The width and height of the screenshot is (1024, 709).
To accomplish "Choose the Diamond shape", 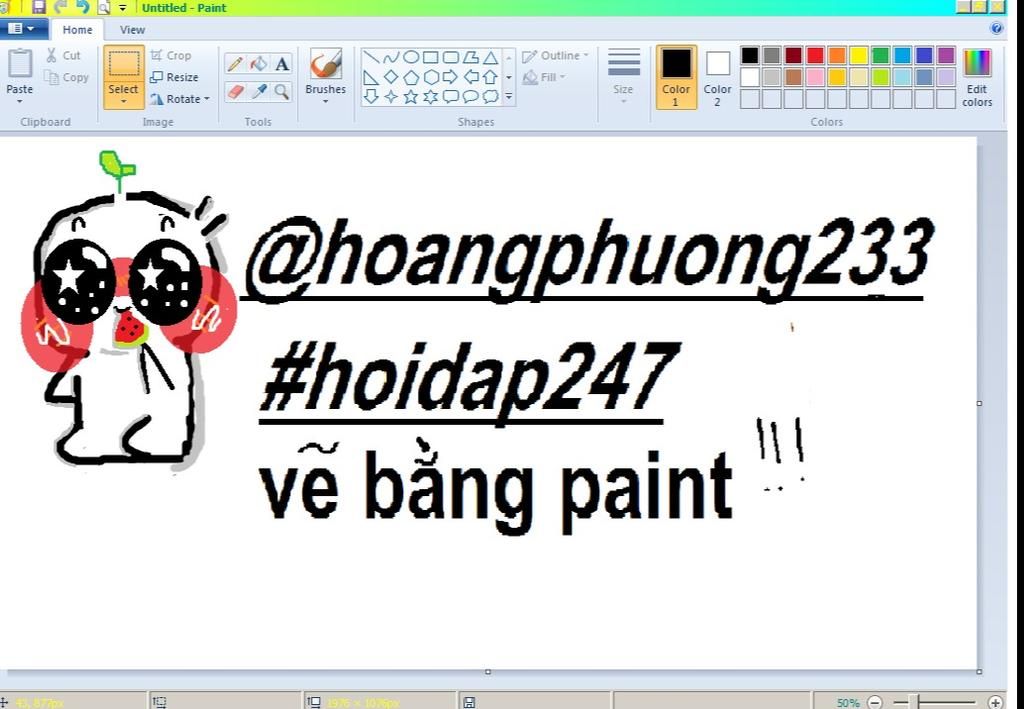I will pos(391,77).
